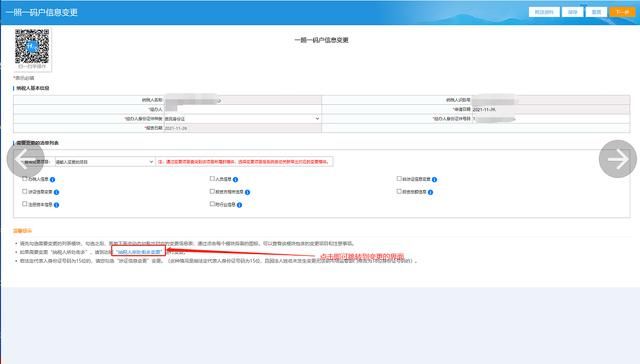Click the info icon beside 注册资本信息
The image size is (640, 364).
coord(56,205)
